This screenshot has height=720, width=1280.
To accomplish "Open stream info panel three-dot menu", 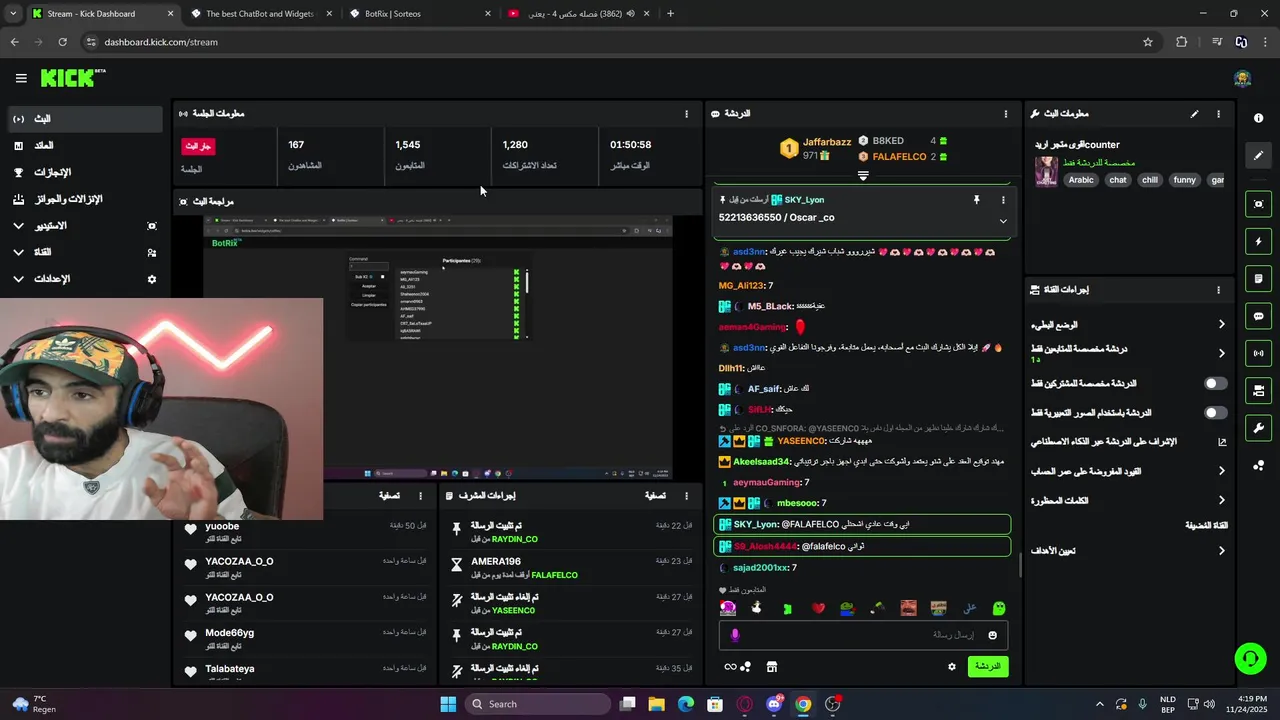I will (1218, 114).
